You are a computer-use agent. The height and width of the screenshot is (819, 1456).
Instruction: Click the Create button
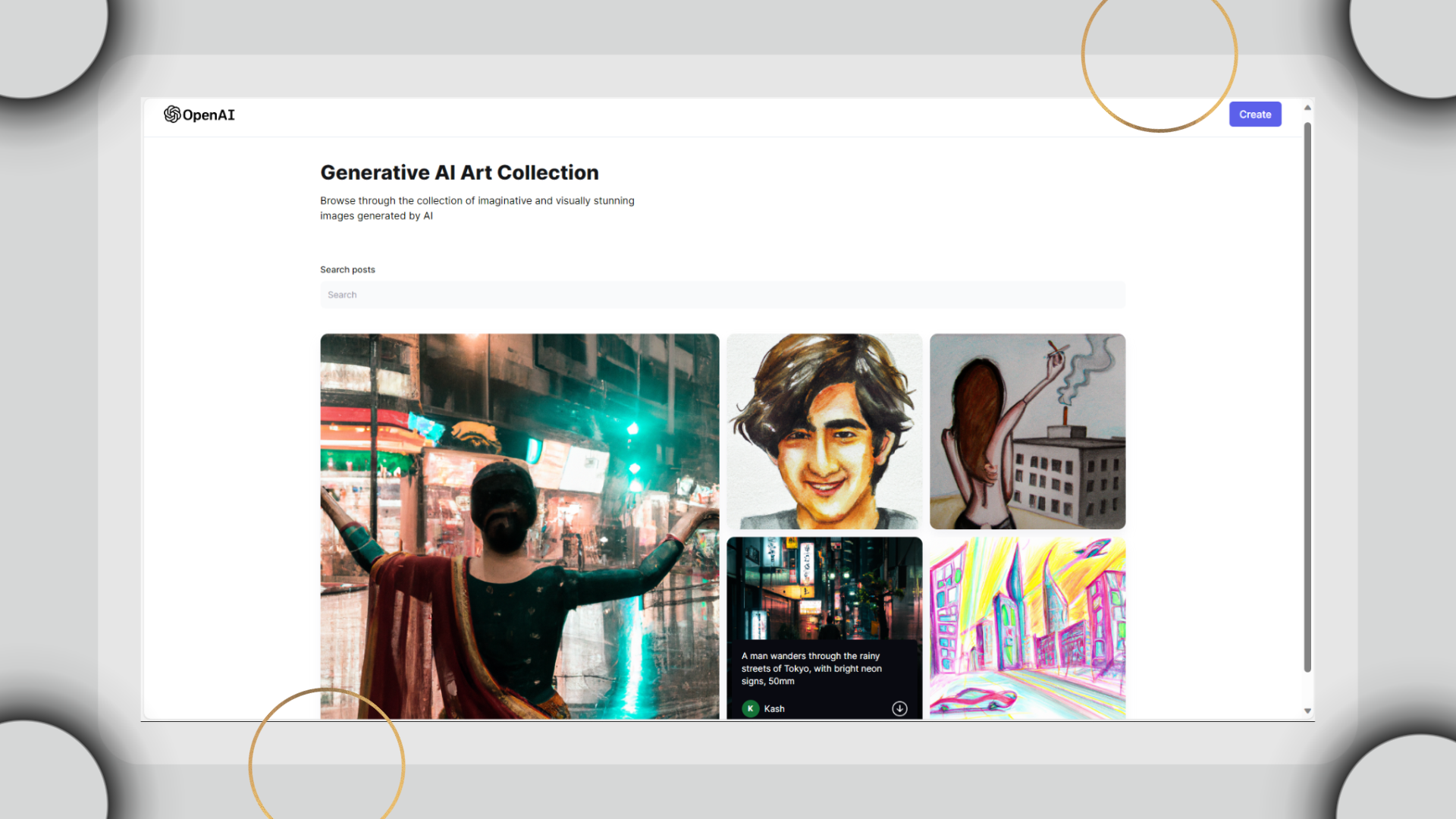1255,115
